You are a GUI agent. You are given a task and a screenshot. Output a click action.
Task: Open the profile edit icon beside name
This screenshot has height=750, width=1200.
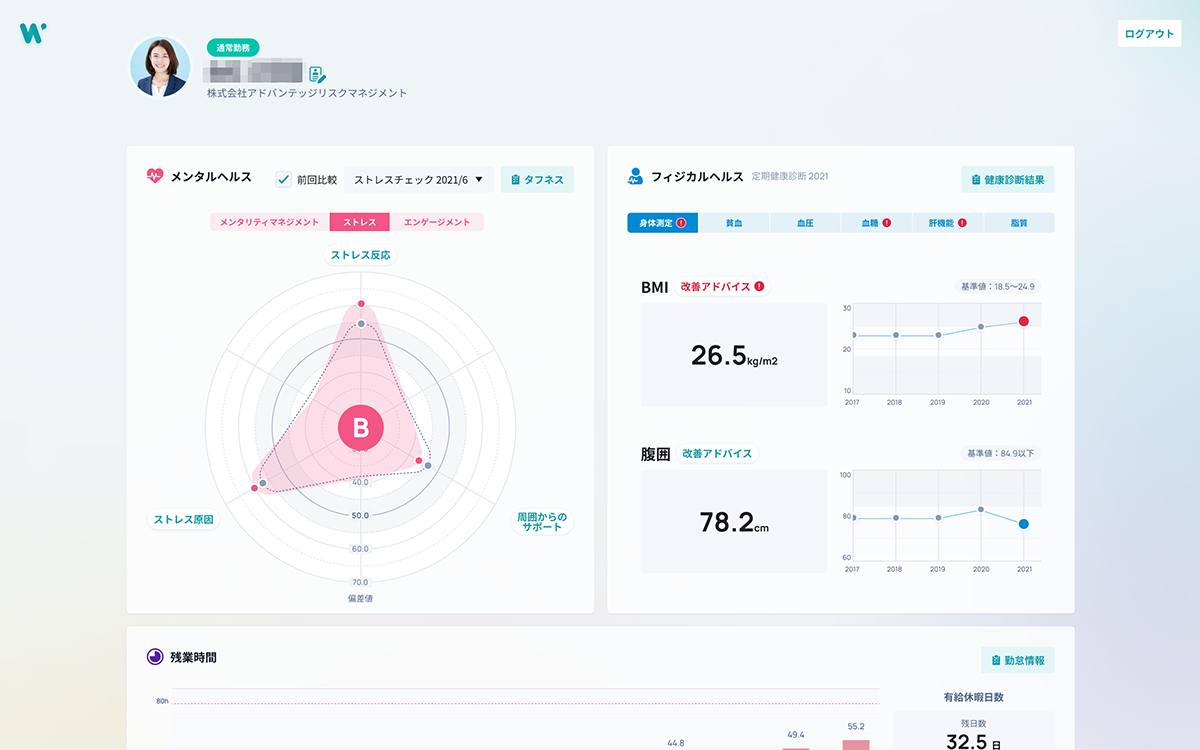tap(317, 74)
